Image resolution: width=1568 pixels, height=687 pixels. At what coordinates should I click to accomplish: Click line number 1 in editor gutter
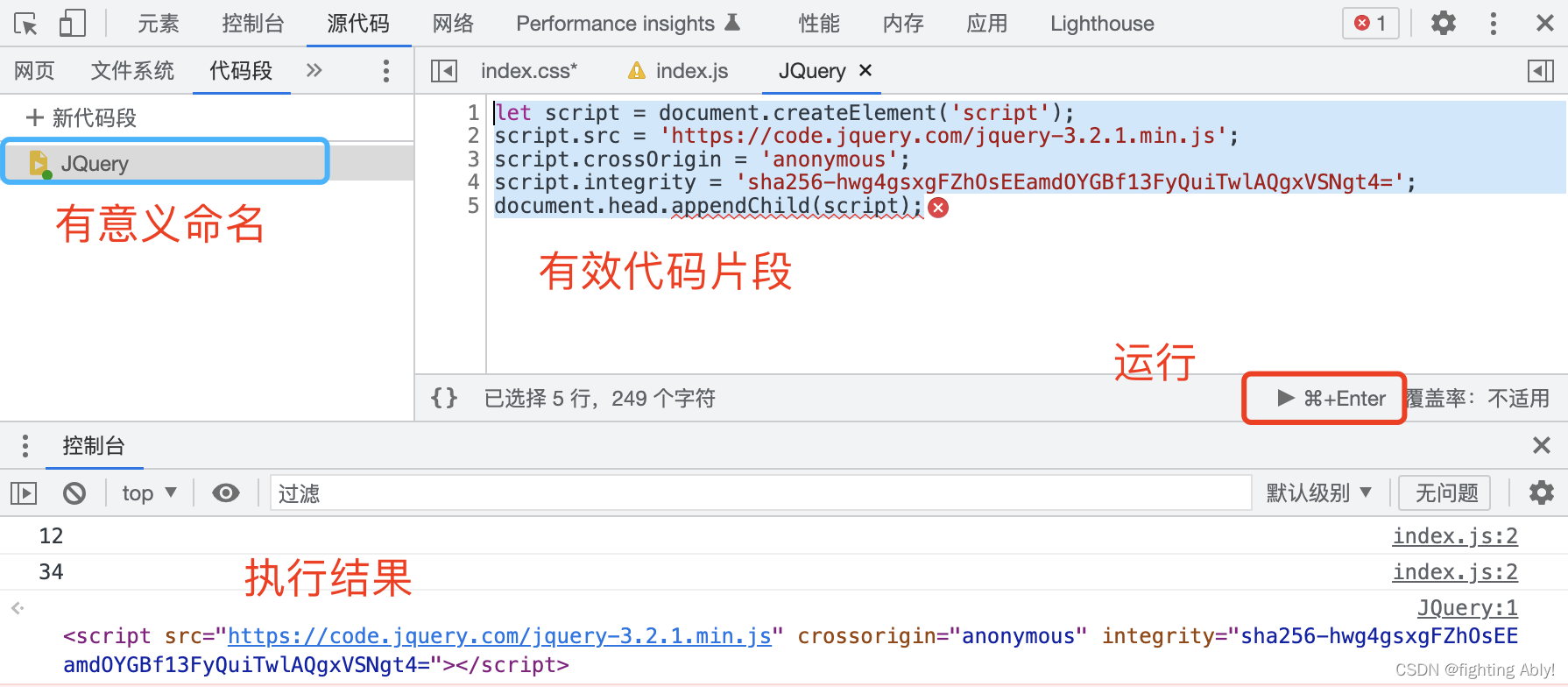pyautogui.click(x=473, y=112)
